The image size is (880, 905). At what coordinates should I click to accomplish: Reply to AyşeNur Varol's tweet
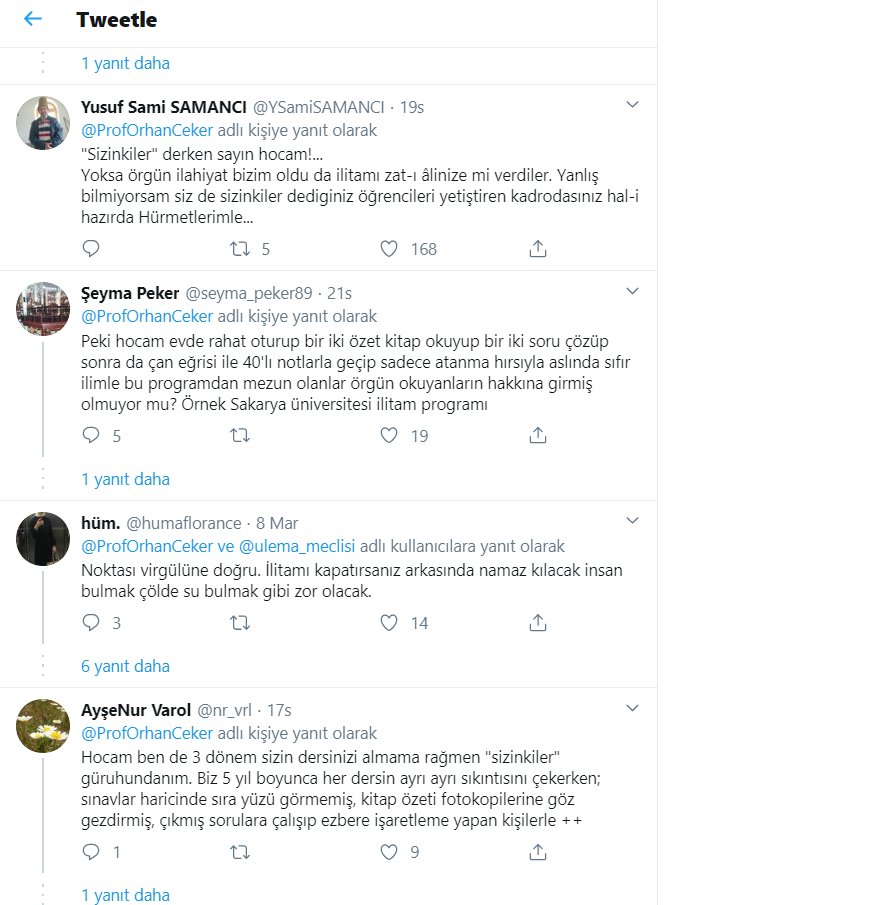point(91,852)
